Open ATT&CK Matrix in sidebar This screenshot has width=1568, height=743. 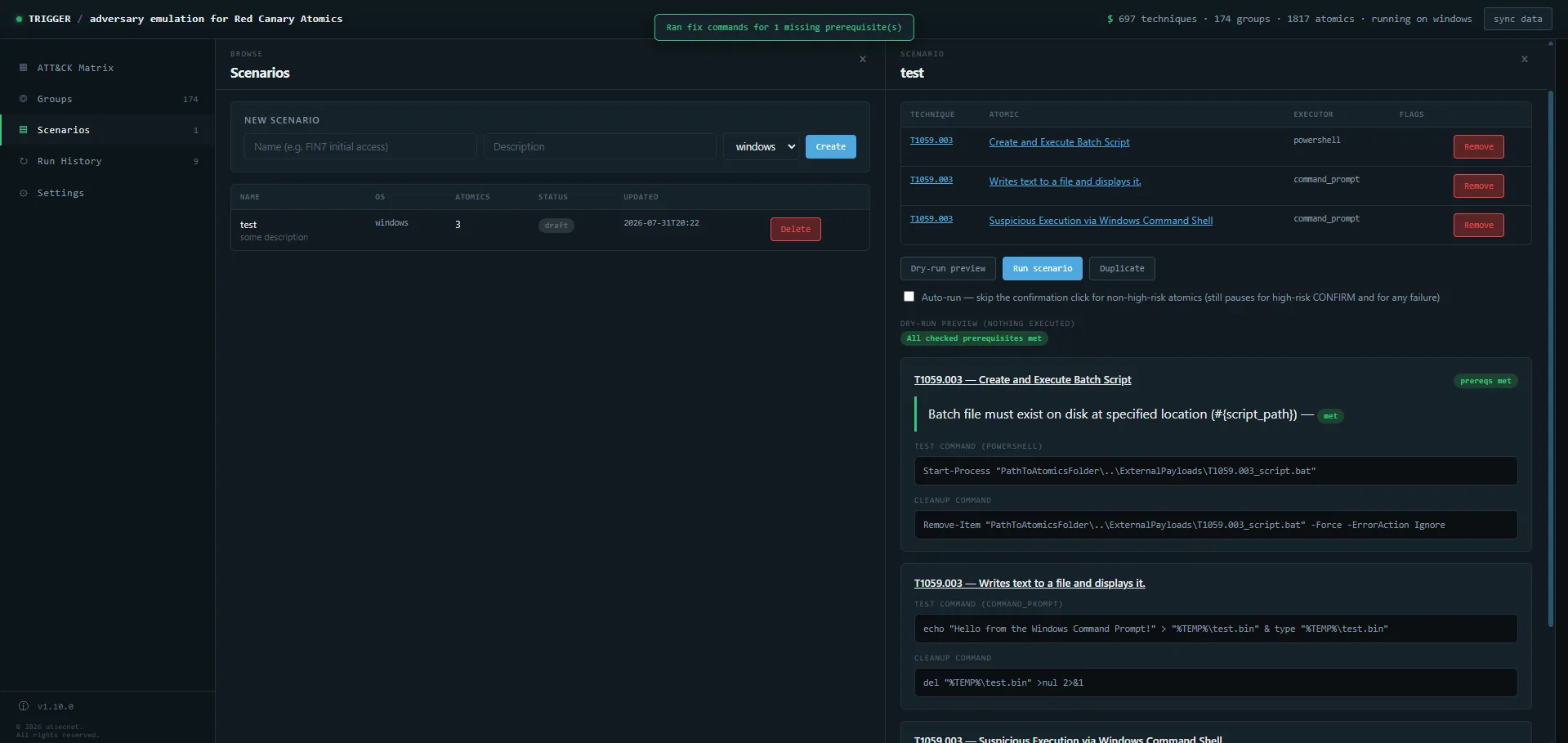tap(107, 68)
